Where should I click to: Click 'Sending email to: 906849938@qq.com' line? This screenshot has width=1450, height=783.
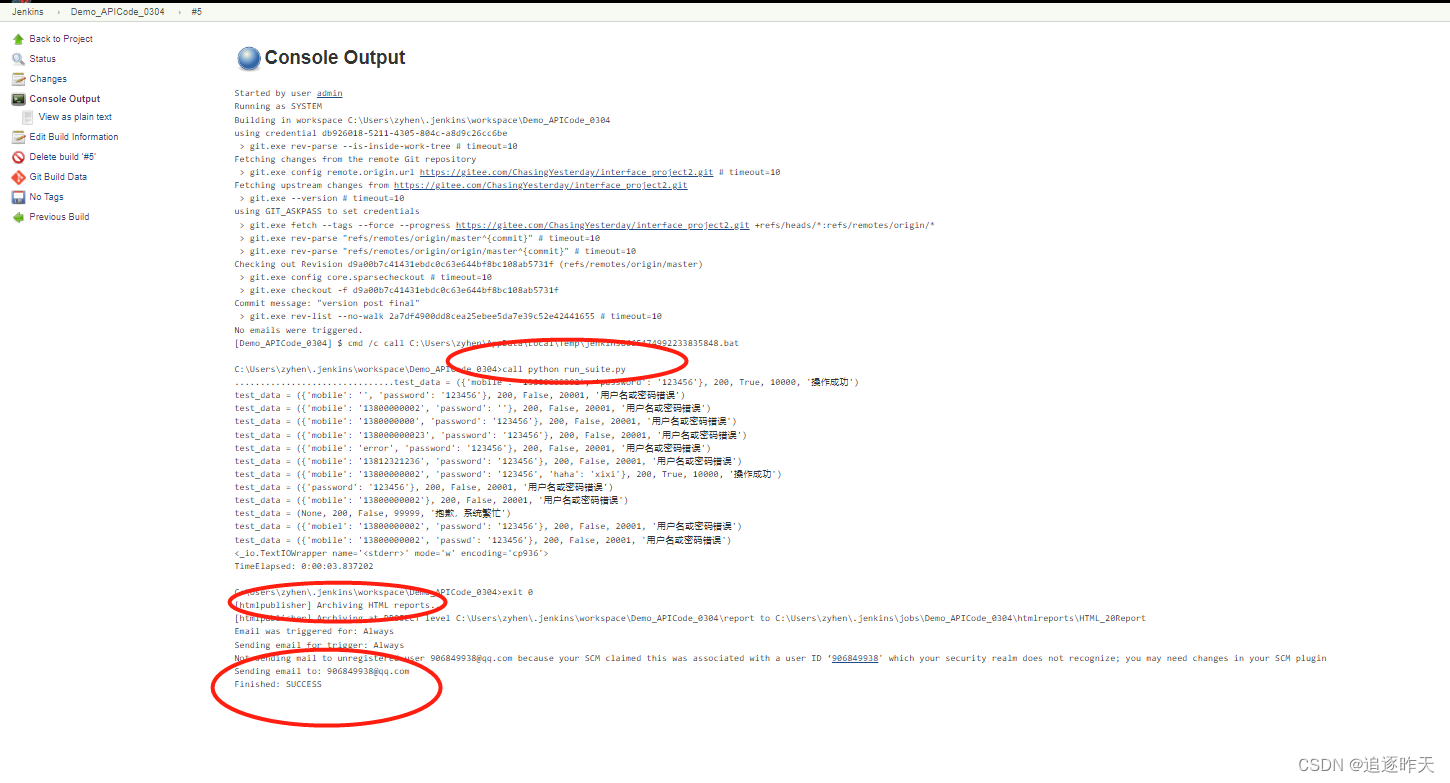[x=322, y=671]
